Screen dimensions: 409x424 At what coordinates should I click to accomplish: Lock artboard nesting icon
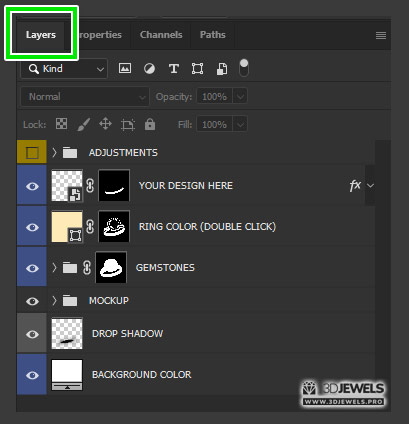(x=128, y=125)
